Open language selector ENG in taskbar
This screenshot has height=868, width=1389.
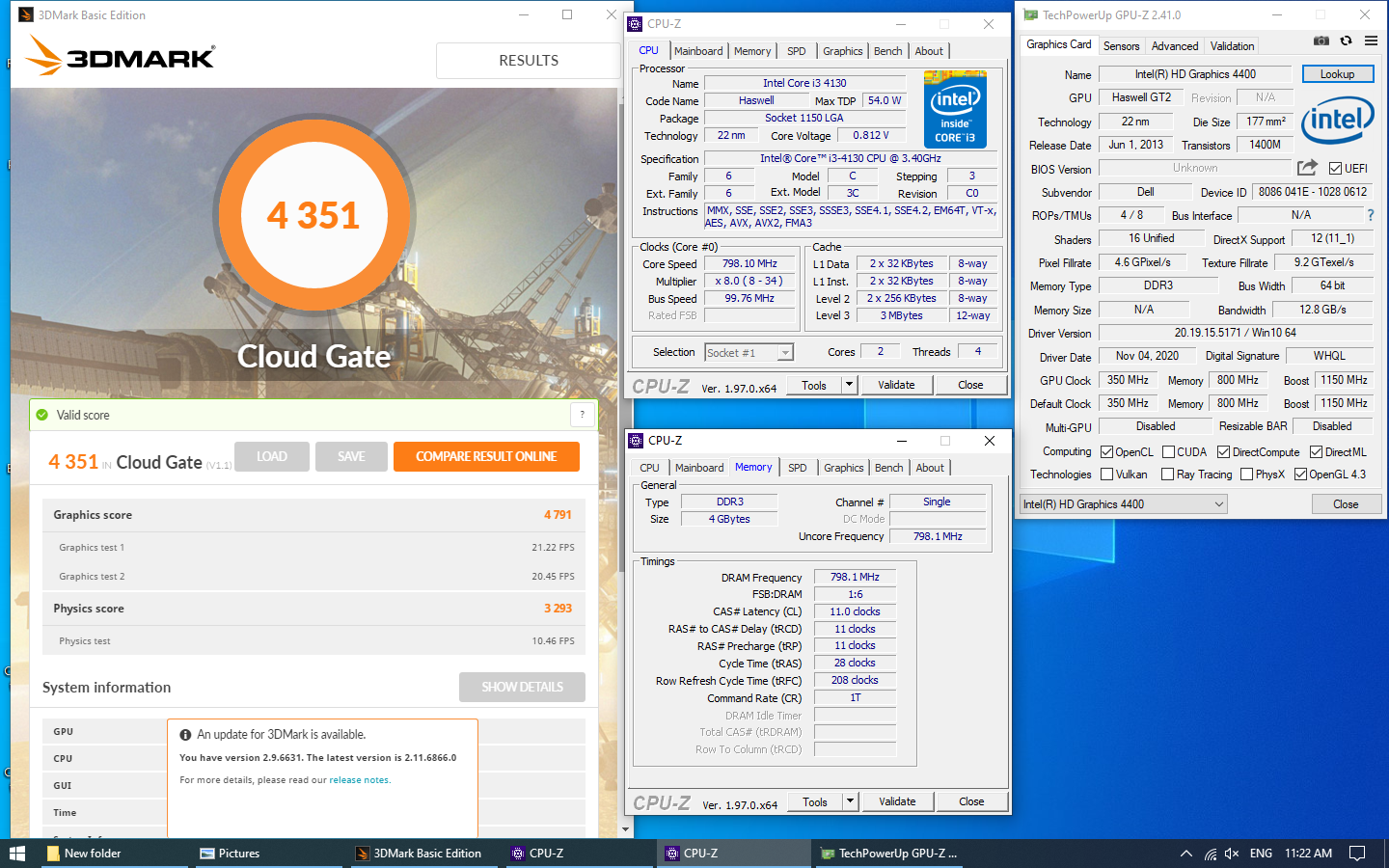tap(1261, 854)
